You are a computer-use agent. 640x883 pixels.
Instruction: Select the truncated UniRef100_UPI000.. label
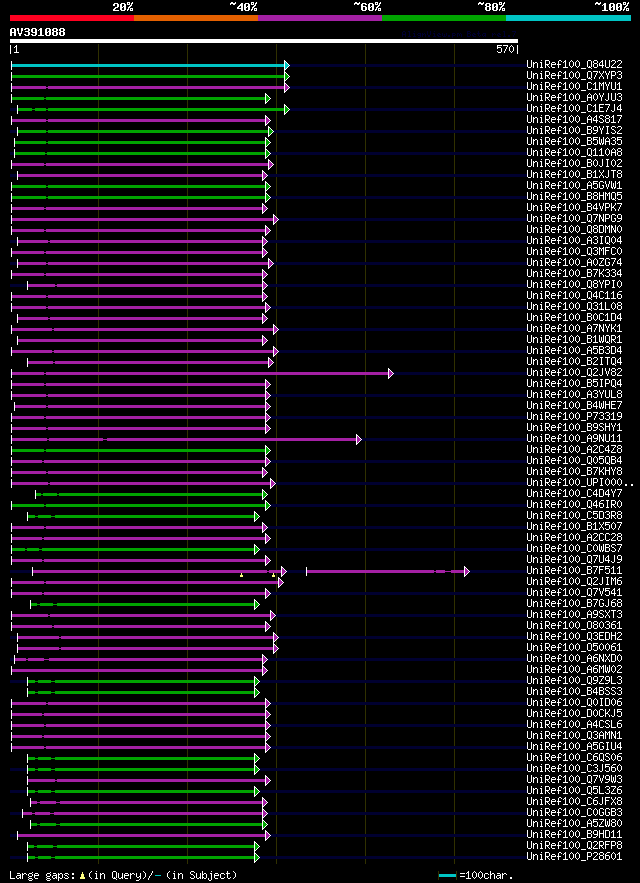point(580,483)
